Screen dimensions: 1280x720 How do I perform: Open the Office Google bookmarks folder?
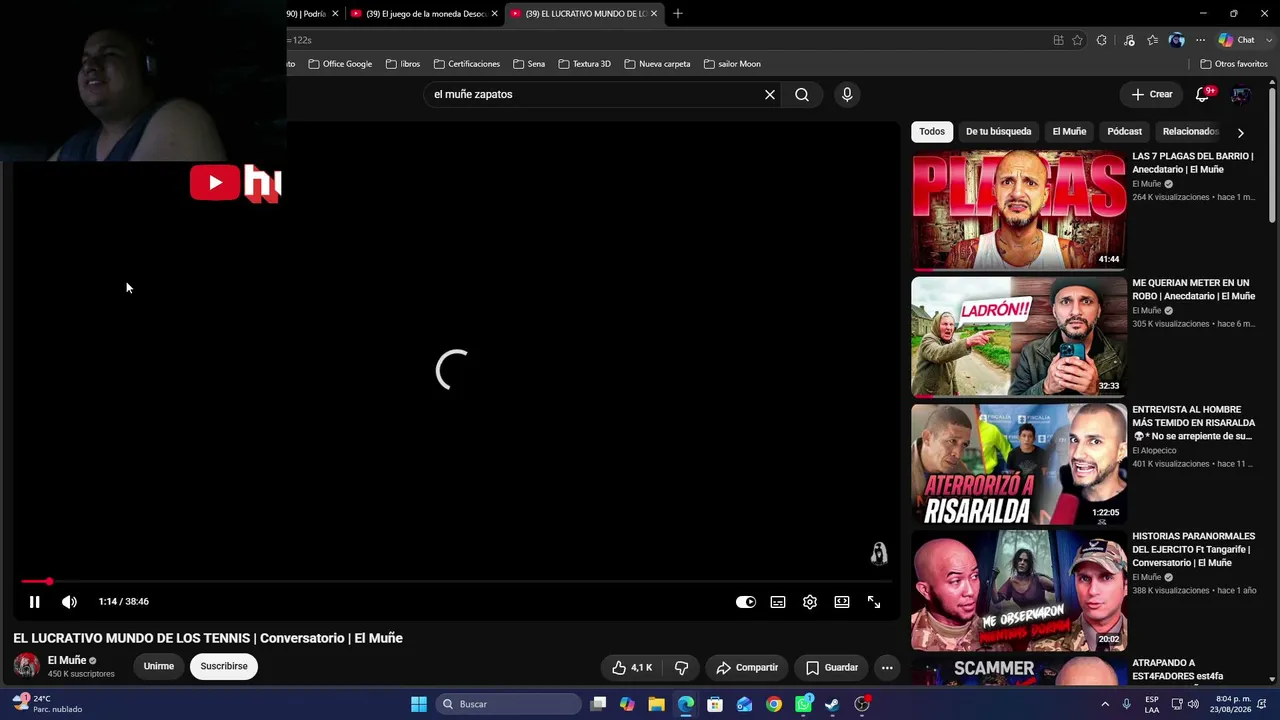pyautogui.click(x=340, y=64)
